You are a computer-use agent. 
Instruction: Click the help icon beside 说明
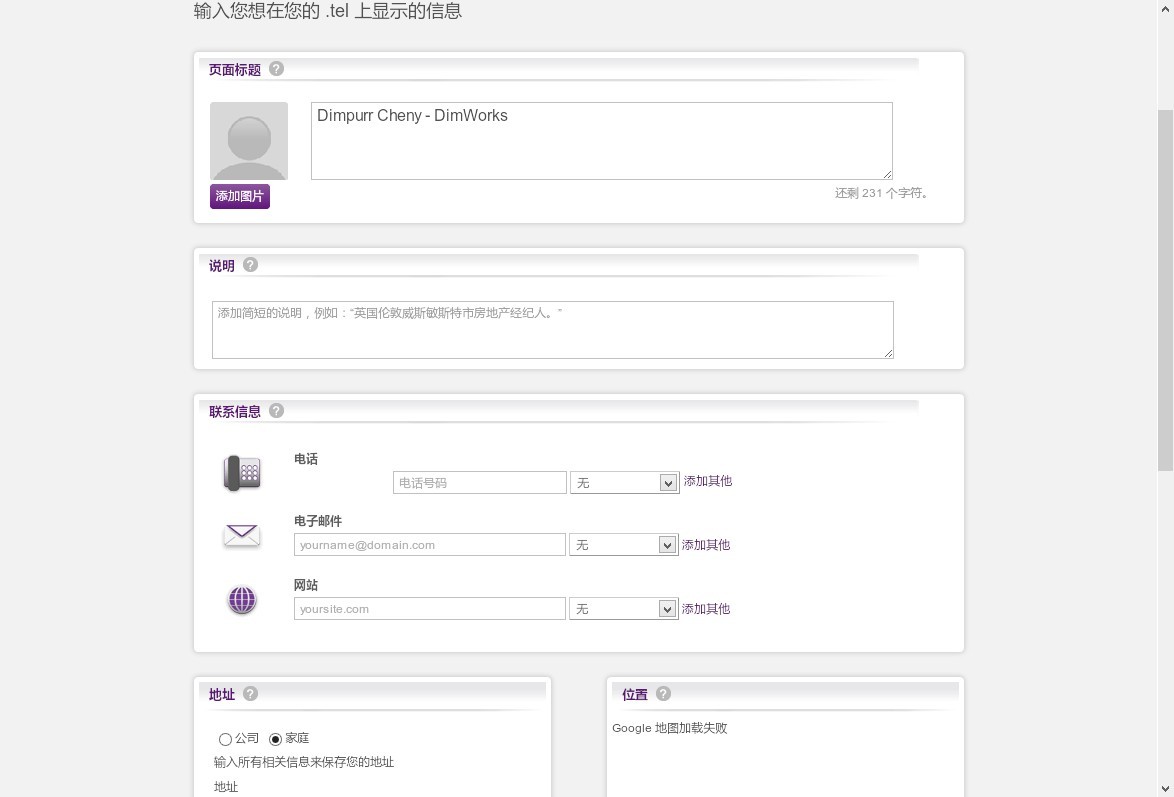251,265
